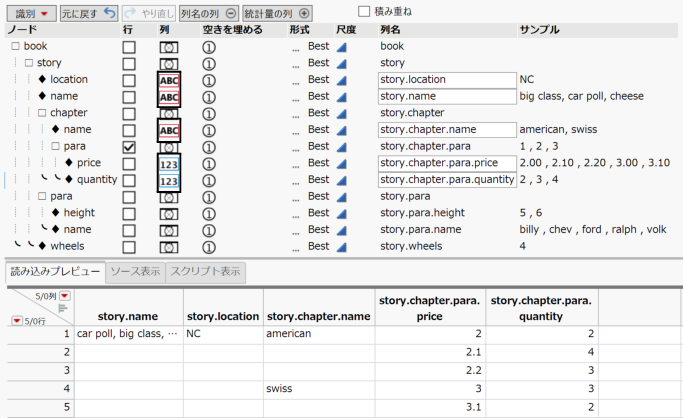Switch to the スクリプト表示 tab

click(x=204, y=271)
